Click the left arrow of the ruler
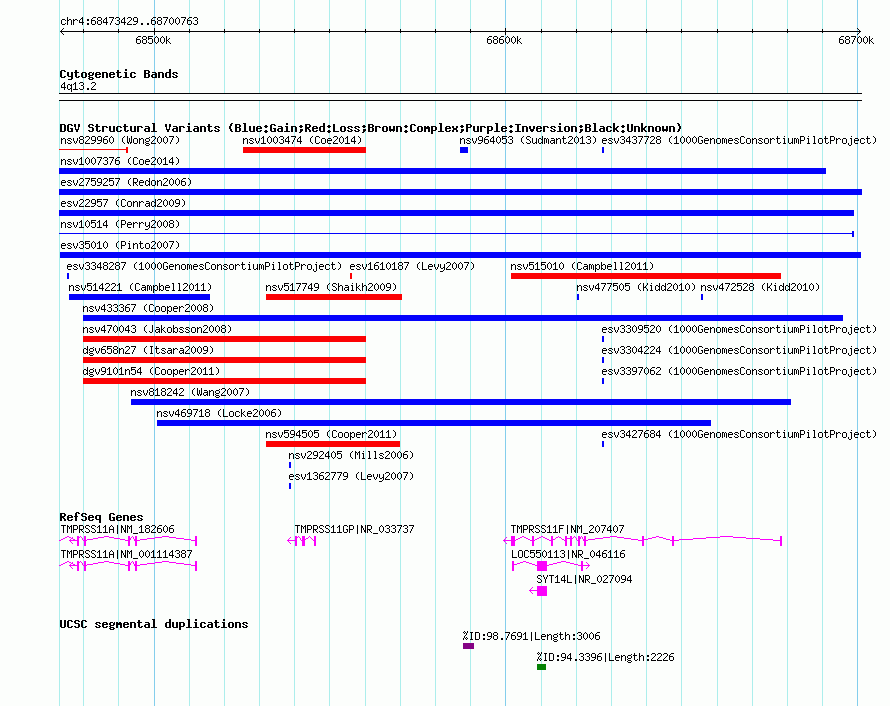The image size is (890, 706). point(62,32)
